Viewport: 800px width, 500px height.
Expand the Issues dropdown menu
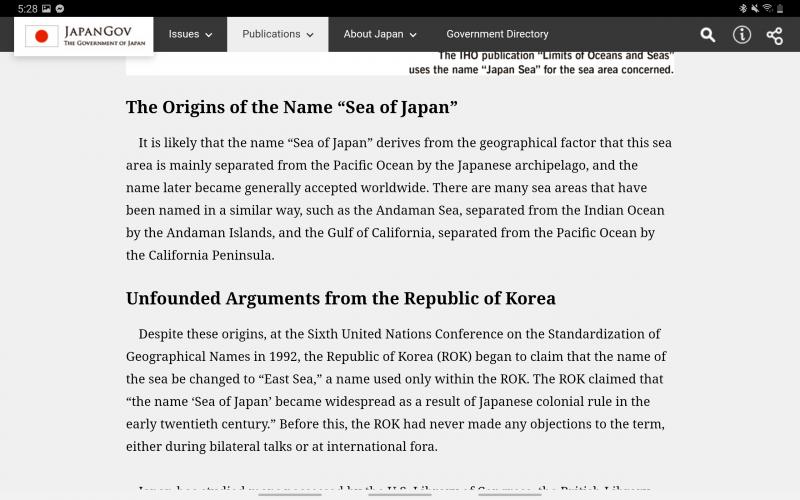click(190, 34)
